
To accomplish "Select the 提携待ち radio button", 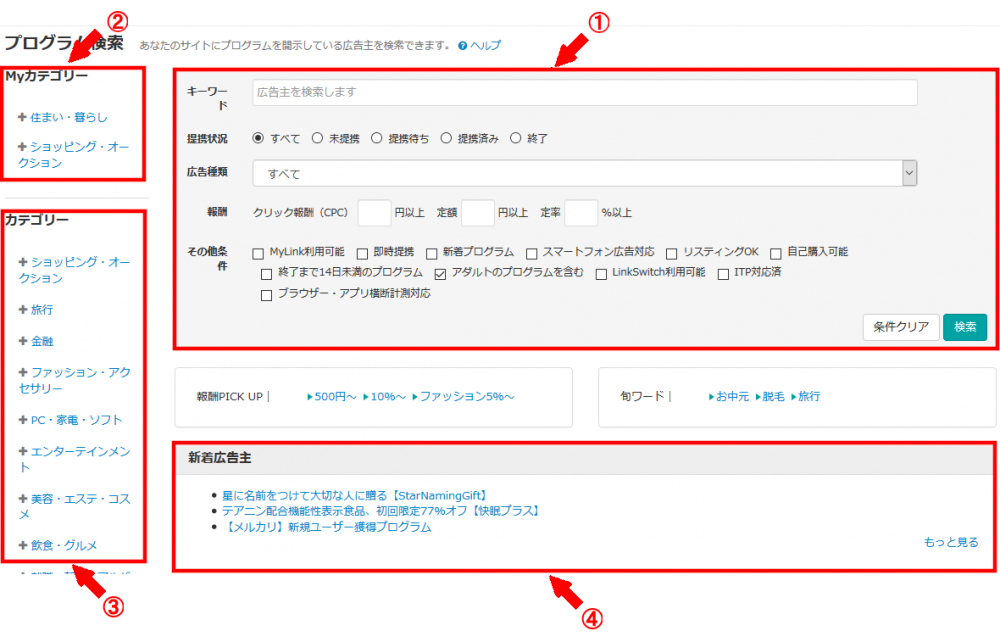I will pyautogui.click(x=376, y=138).
